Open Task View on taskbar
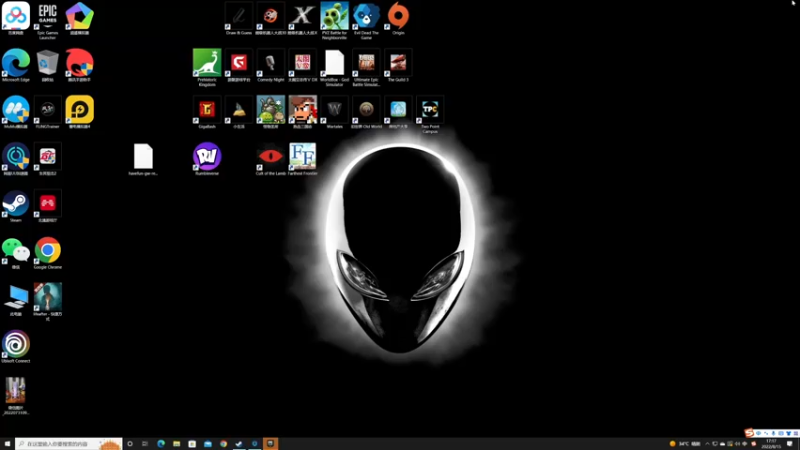 click(x=145, y=444)
